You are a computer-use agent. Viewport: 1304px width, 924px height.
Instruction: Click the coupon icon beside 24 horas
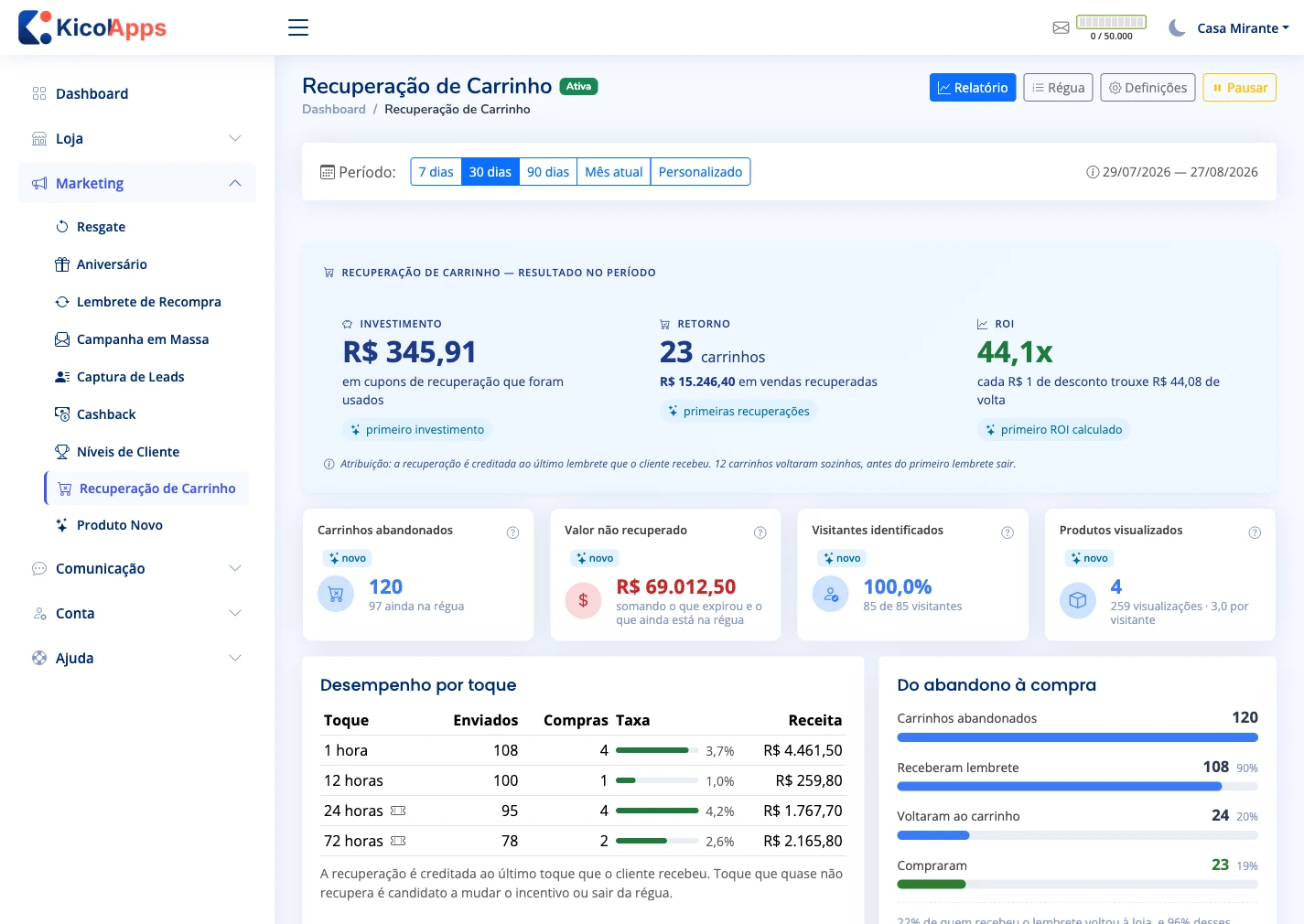pyautogui.click(x=398, y=811)
